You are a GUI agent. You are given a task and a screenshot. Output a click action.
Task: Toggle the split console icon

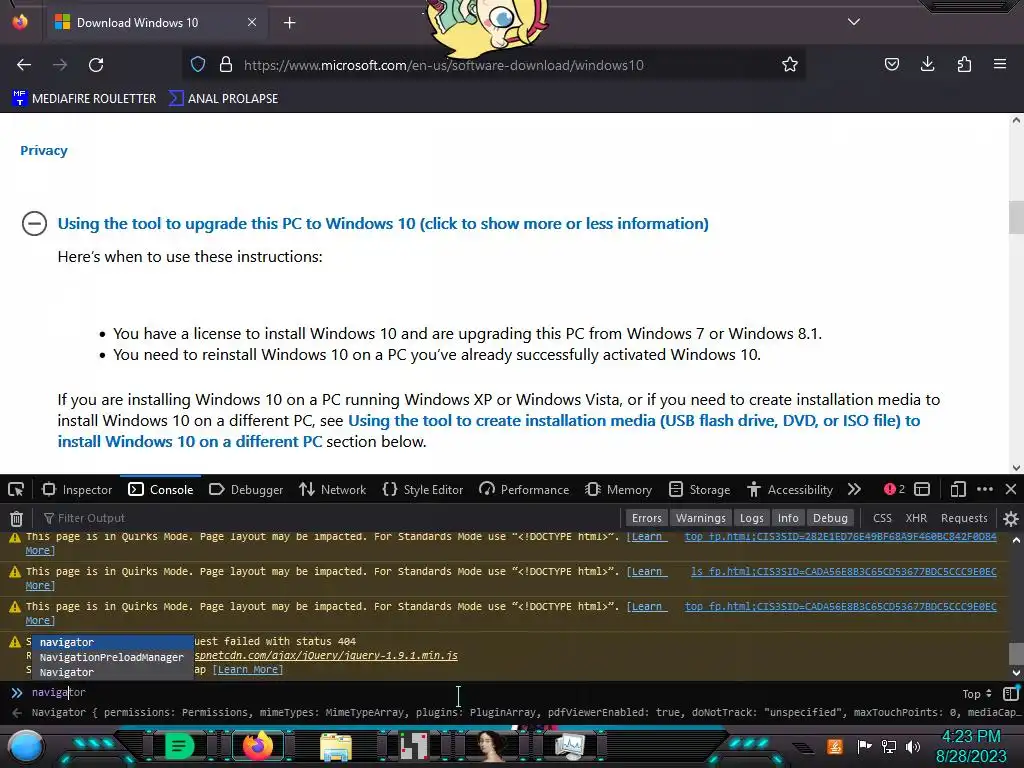click(x=922, y=489)
